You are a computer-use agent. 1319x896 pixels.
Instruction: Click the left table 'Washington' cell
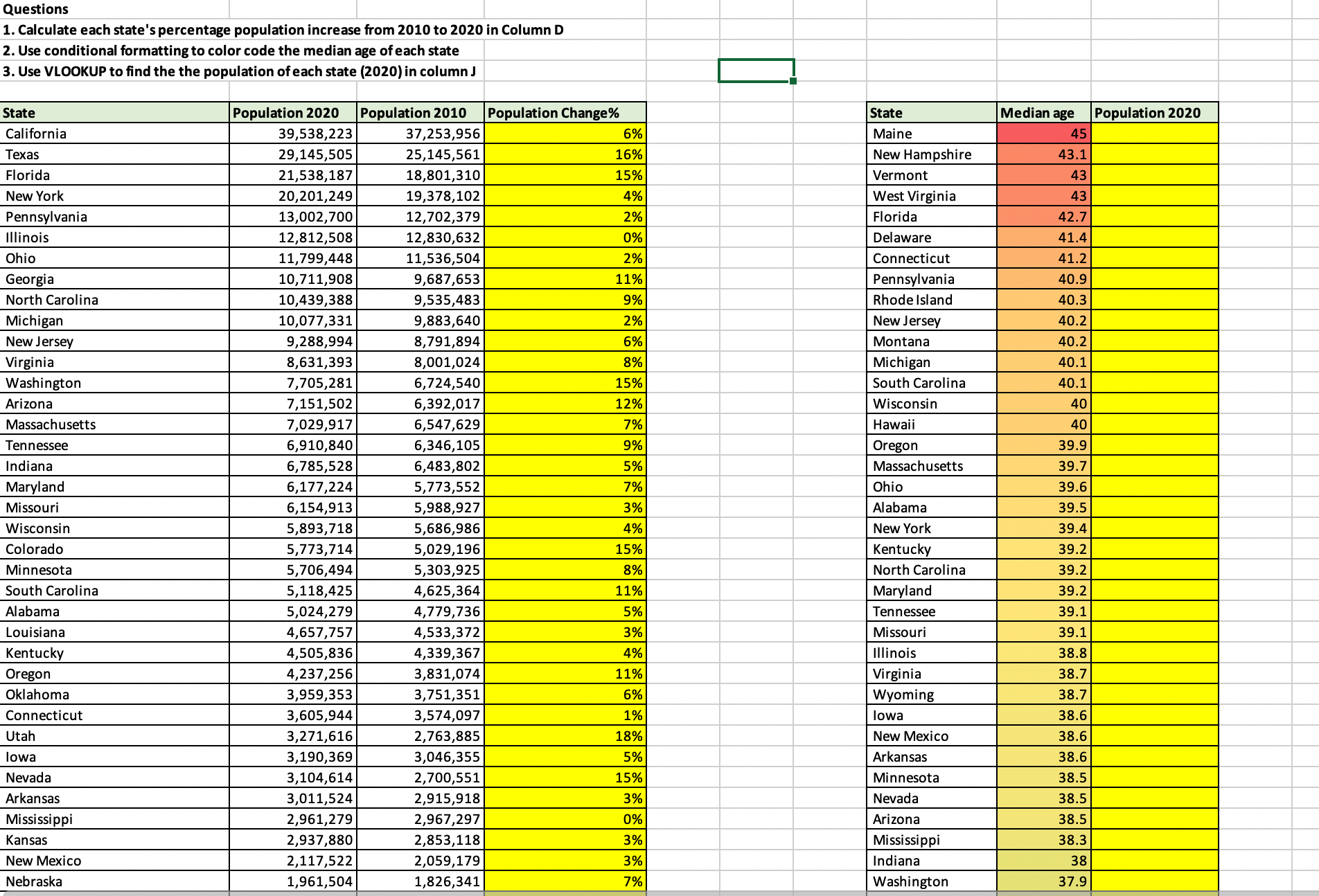[x=114, y=382]
